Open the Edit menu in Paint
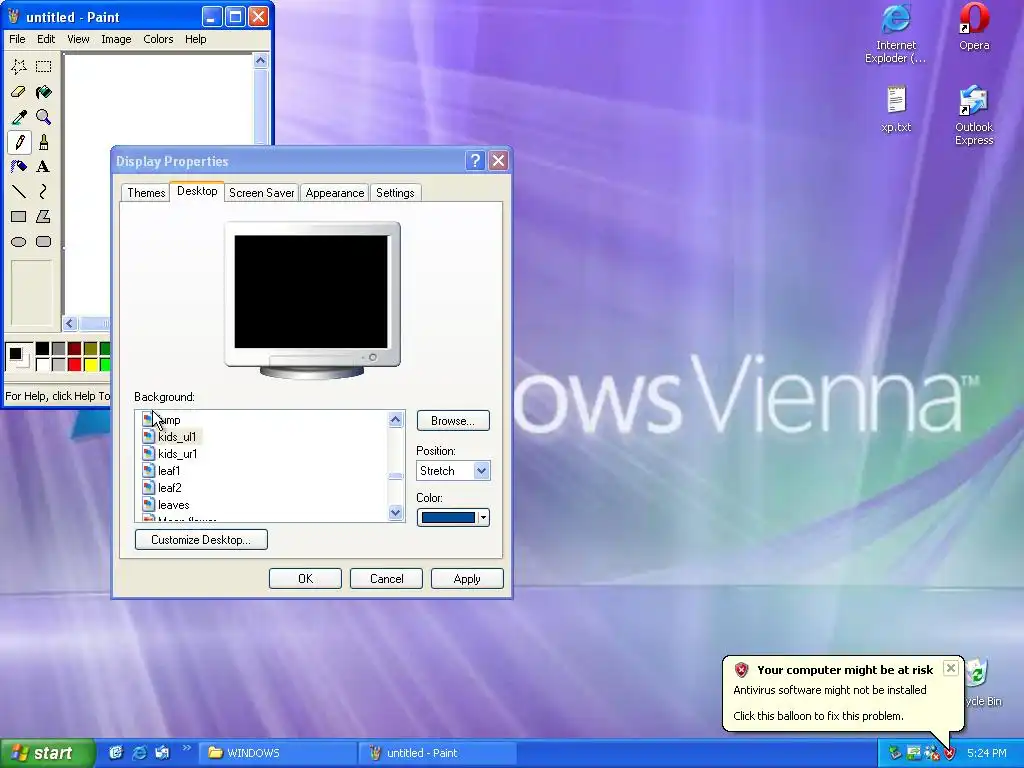 (46, 39)
